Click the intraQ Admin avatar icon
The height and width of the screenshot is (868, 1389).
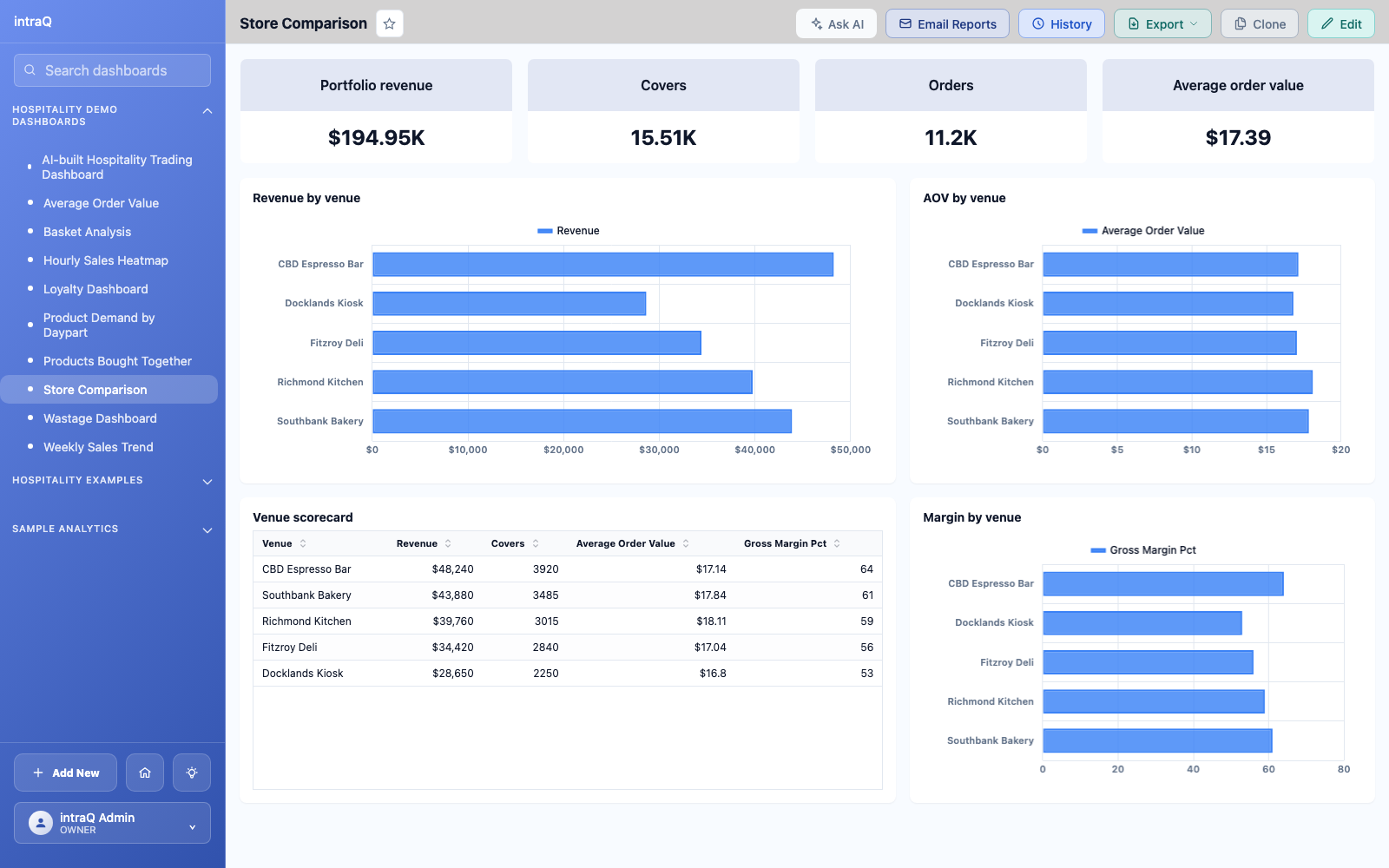click(x=41, y=823)
